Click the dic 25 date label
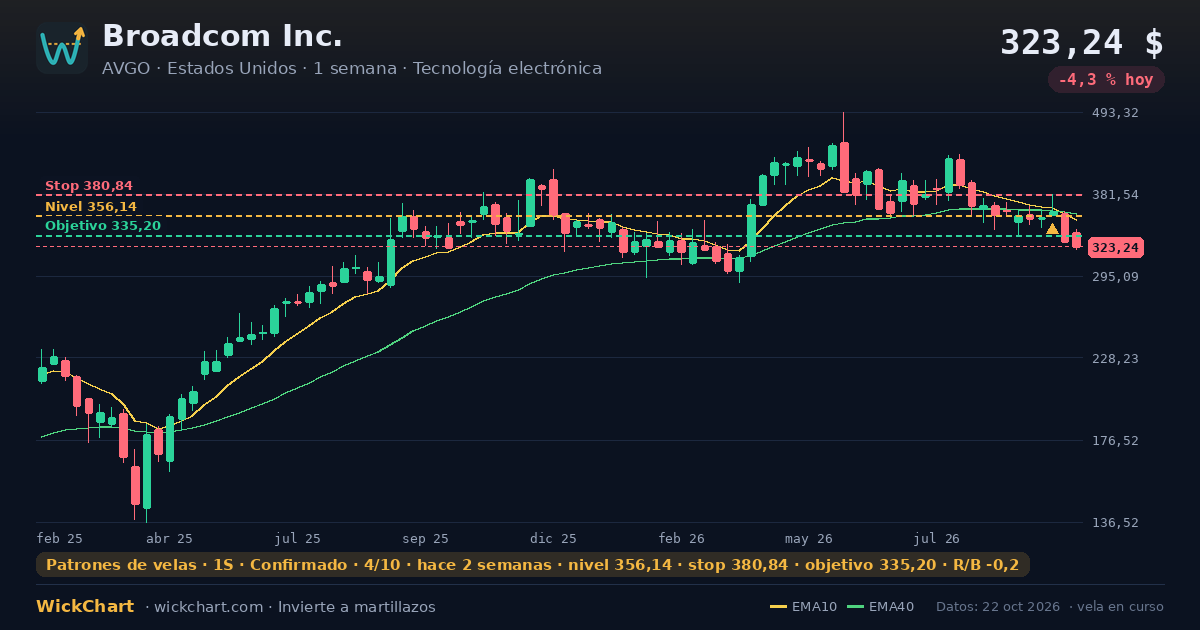Image resolution: width=1200 pixels, height=630 pixels. (x=554, y=538)
